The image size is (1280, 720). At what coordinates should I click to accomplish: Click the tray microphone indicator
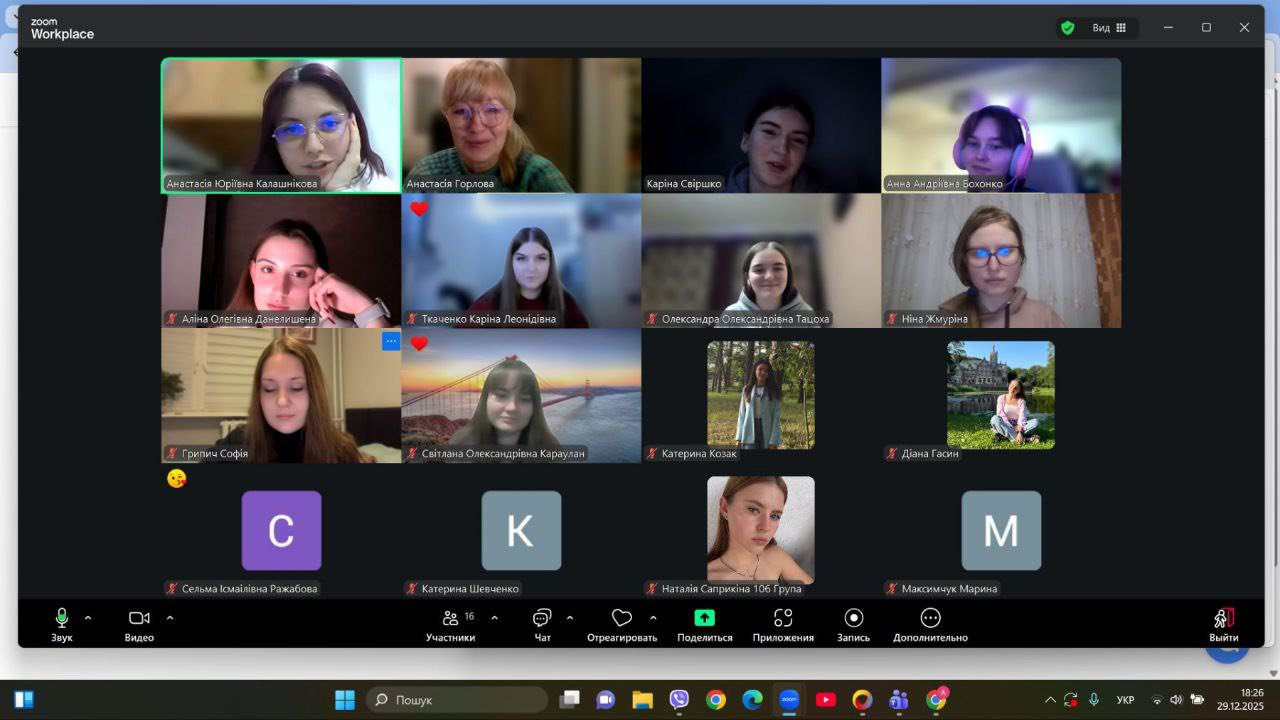[x=1094, y=700]
